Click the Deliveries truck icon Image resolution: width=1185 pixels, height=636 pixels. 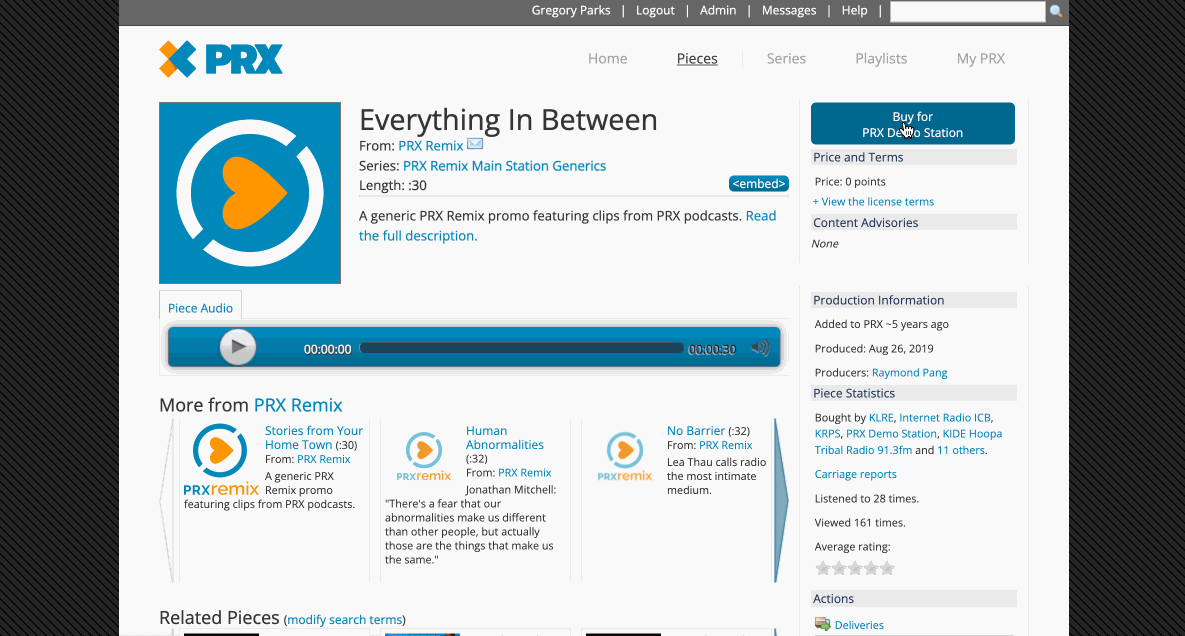pos(822,624)
